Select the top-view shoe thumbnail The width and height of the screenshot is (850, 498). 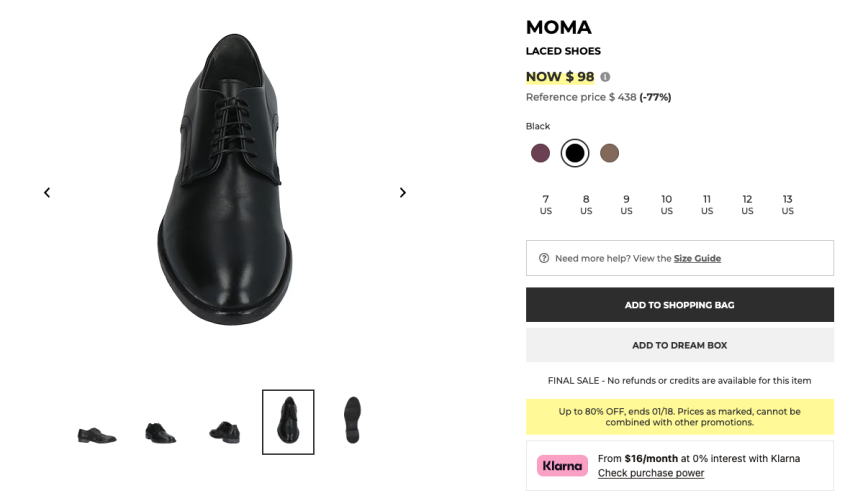pyautogui.click(x=288, y=421)
